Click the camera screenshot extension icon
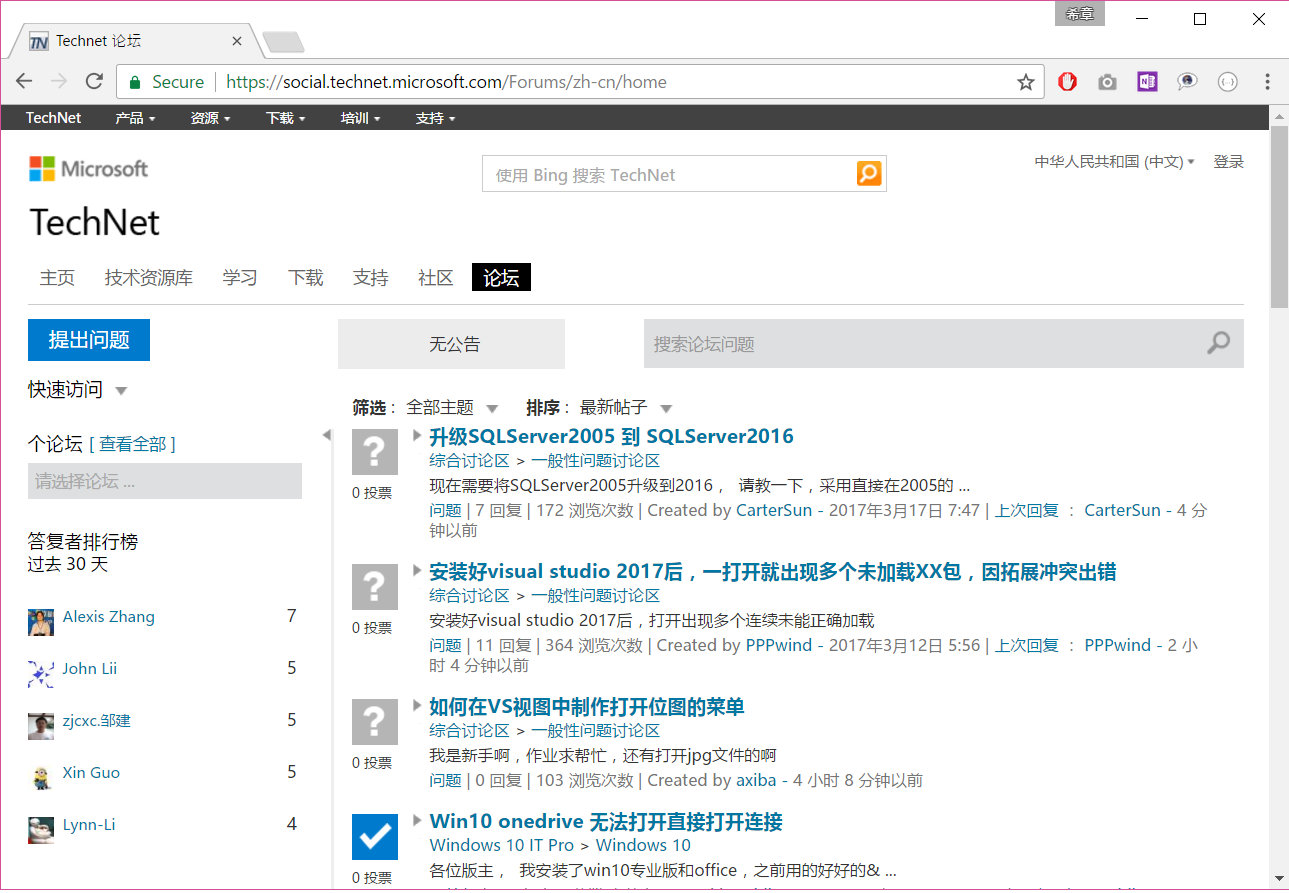Screen dimensions: 1289x893 (x=1107, y=82)
